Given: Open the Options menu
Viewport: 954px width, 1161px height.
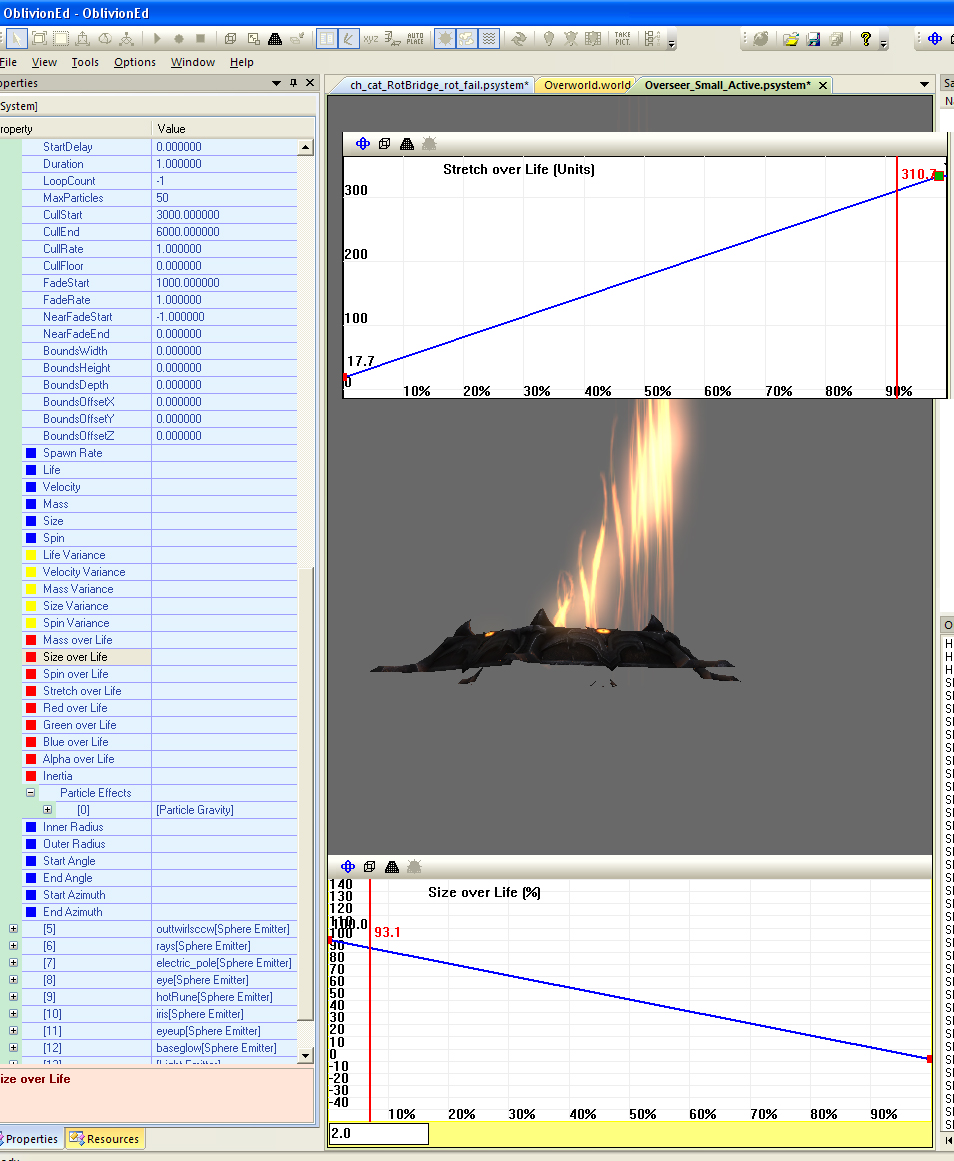Looking at the screenshot, I should pos(135,62).
